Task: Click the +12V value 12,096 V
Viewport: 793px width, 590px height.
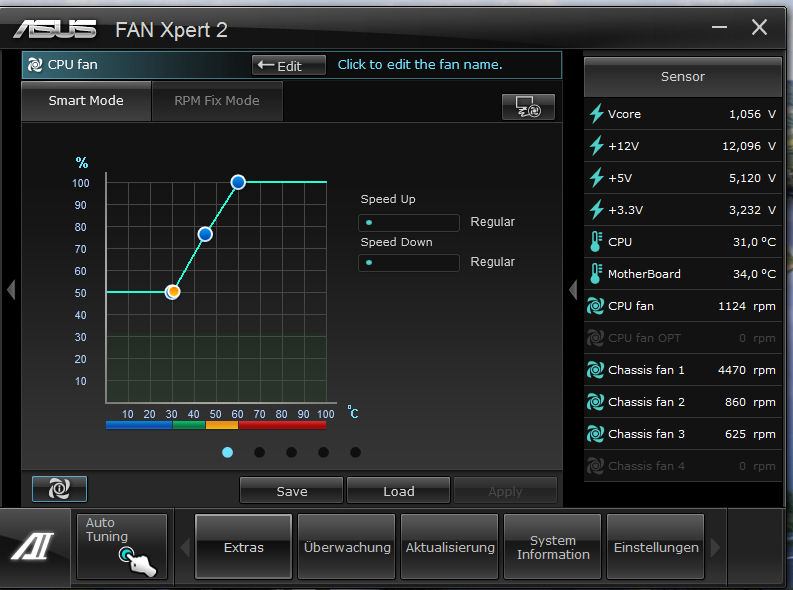Action: (x=748, y=146)
